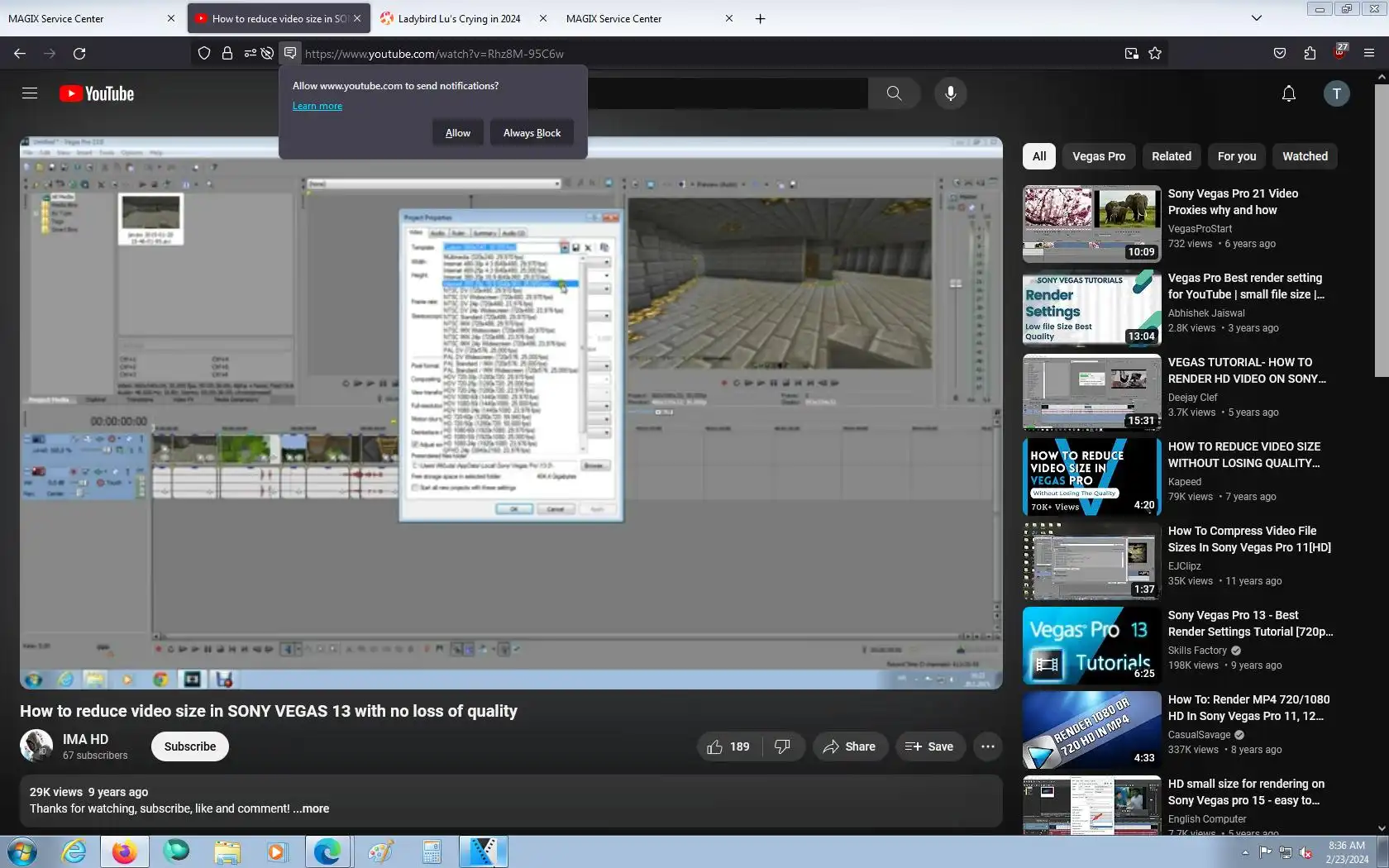Click the autoplay blocked icon

(x=267, y=54)
